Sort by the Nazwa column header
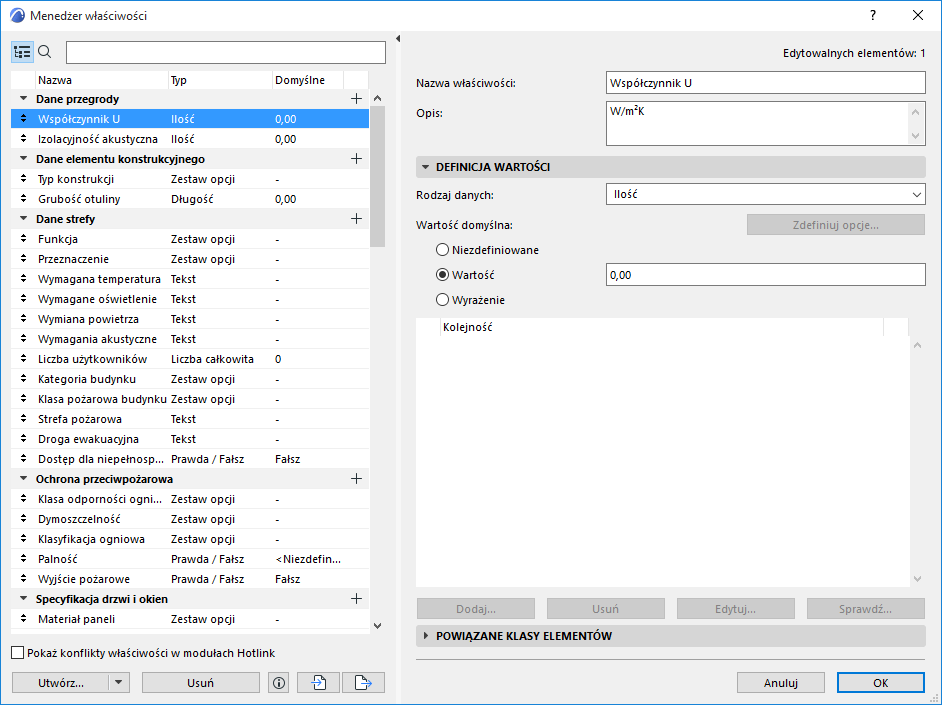 [102, 80]
